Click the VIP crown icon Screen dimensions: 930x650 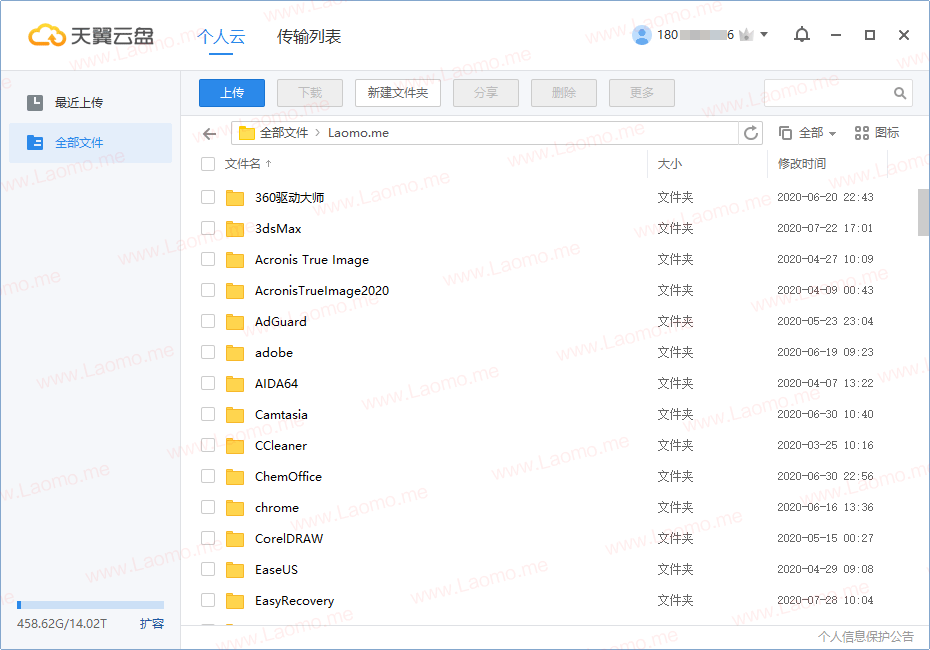click(746, 35)
